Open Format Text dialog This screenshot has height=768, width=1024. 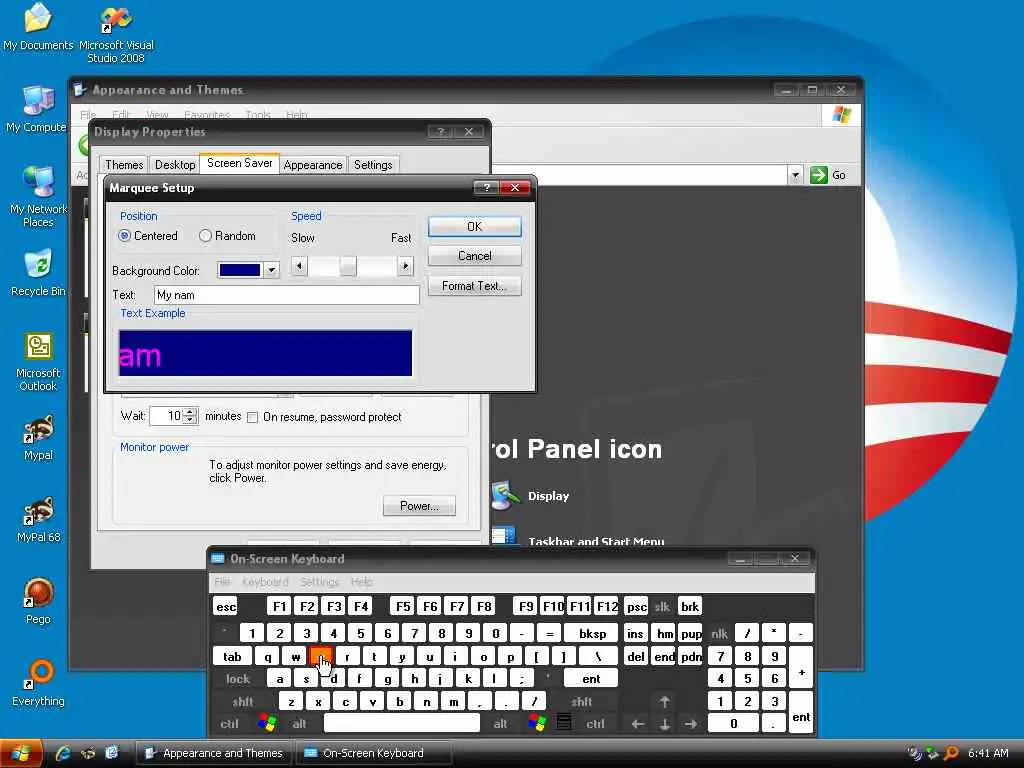tap(475, 285)
